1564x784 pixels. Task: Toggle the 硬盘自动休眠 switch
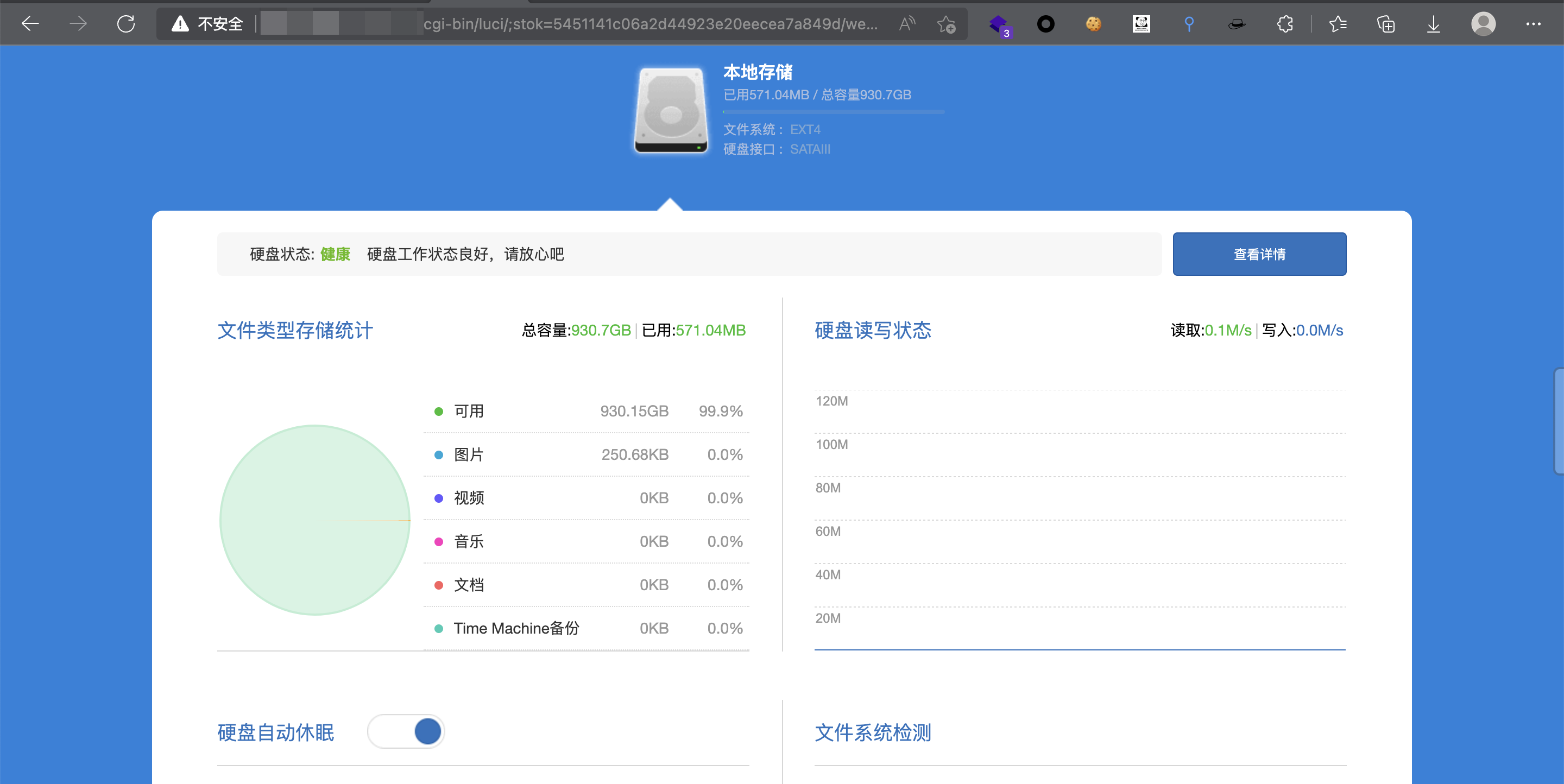[406, 731]
